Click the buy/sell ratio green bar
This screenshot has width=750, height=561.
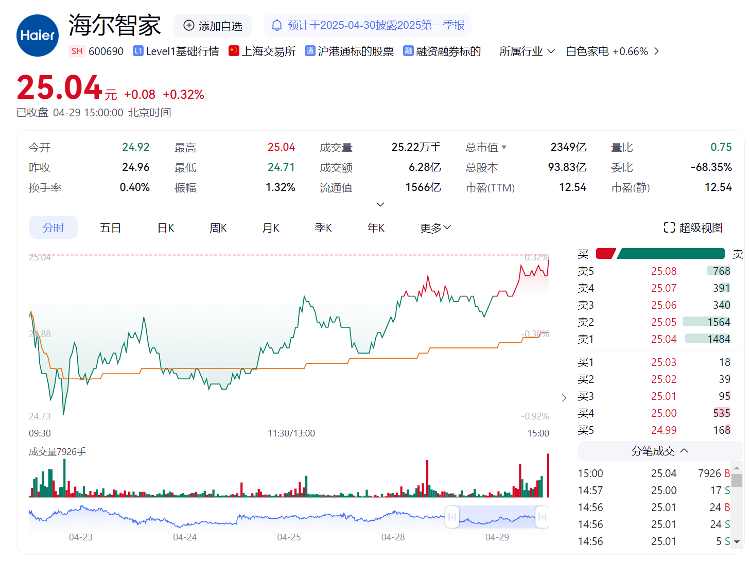[x=671, y=253]
